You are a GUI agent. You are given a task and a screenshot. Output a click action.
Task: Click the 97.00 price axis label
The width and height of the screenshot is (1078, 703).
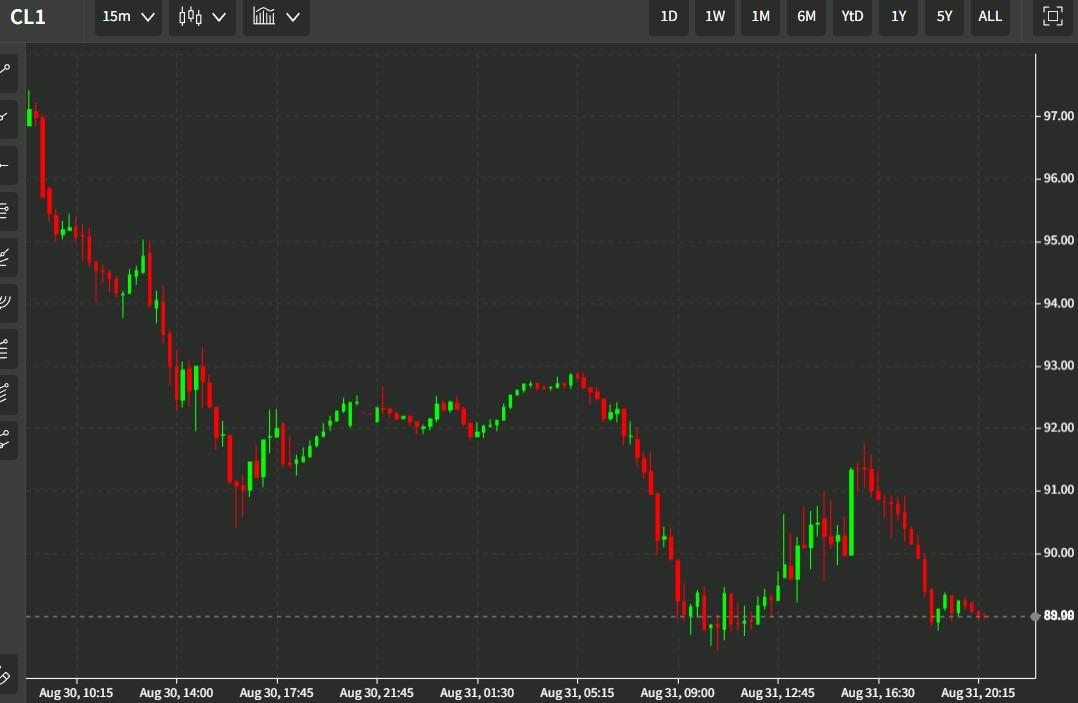pyautogui.click(x=1059, y=116)
